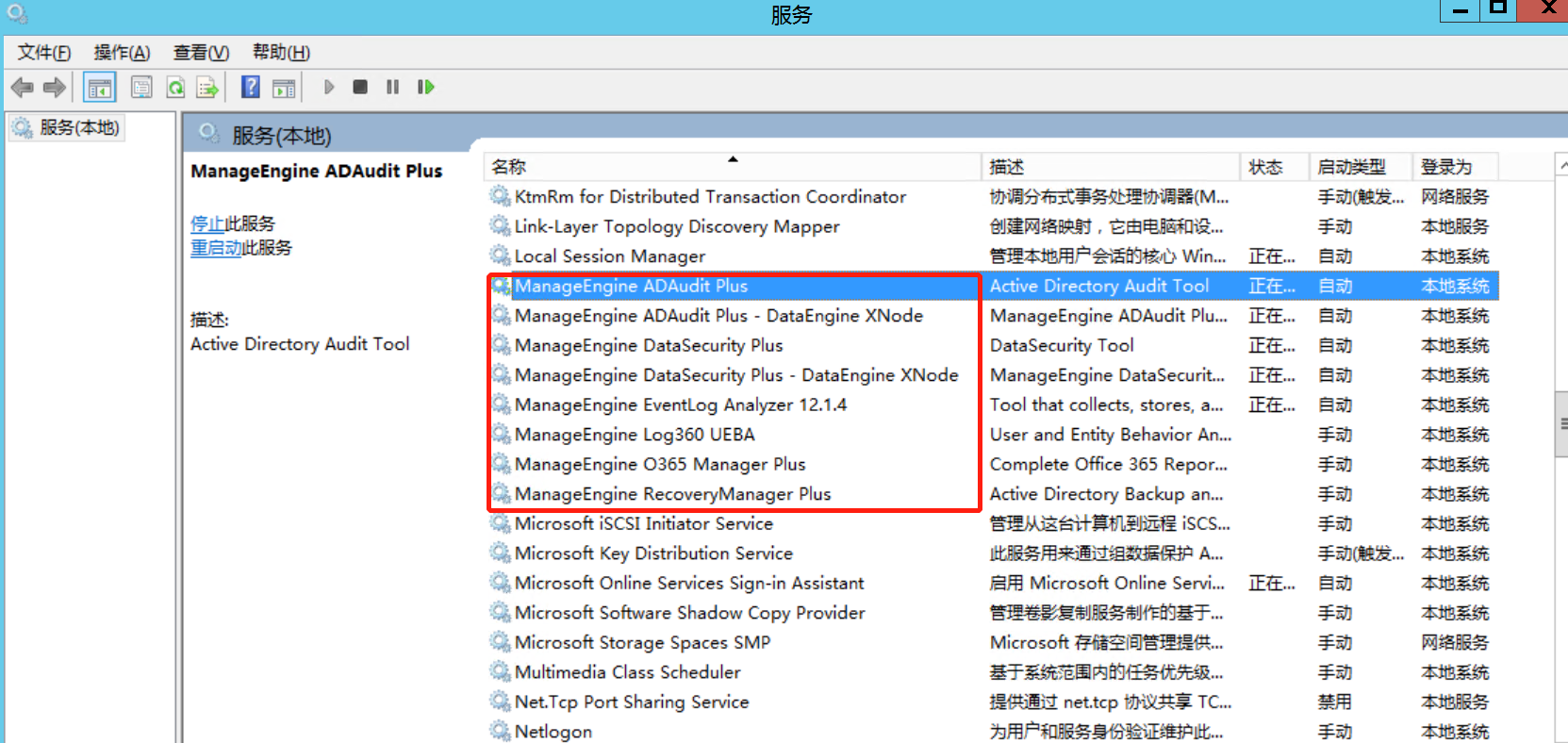This screenshot has height=743, width=1568.
Task: Click '网络服务' logon of Microsoft Storage Spaces SMP
Action: (x=1455, y=642)
